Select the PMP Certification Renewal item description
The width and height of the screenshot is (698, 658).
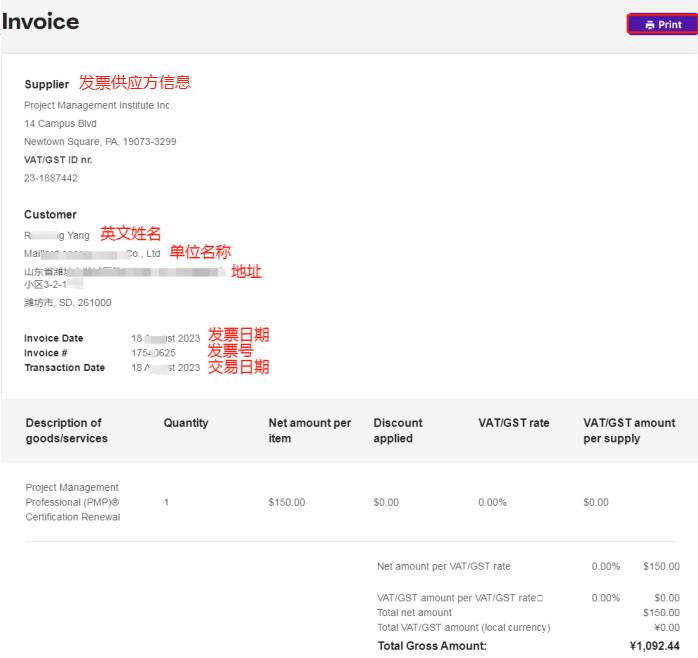73,502
